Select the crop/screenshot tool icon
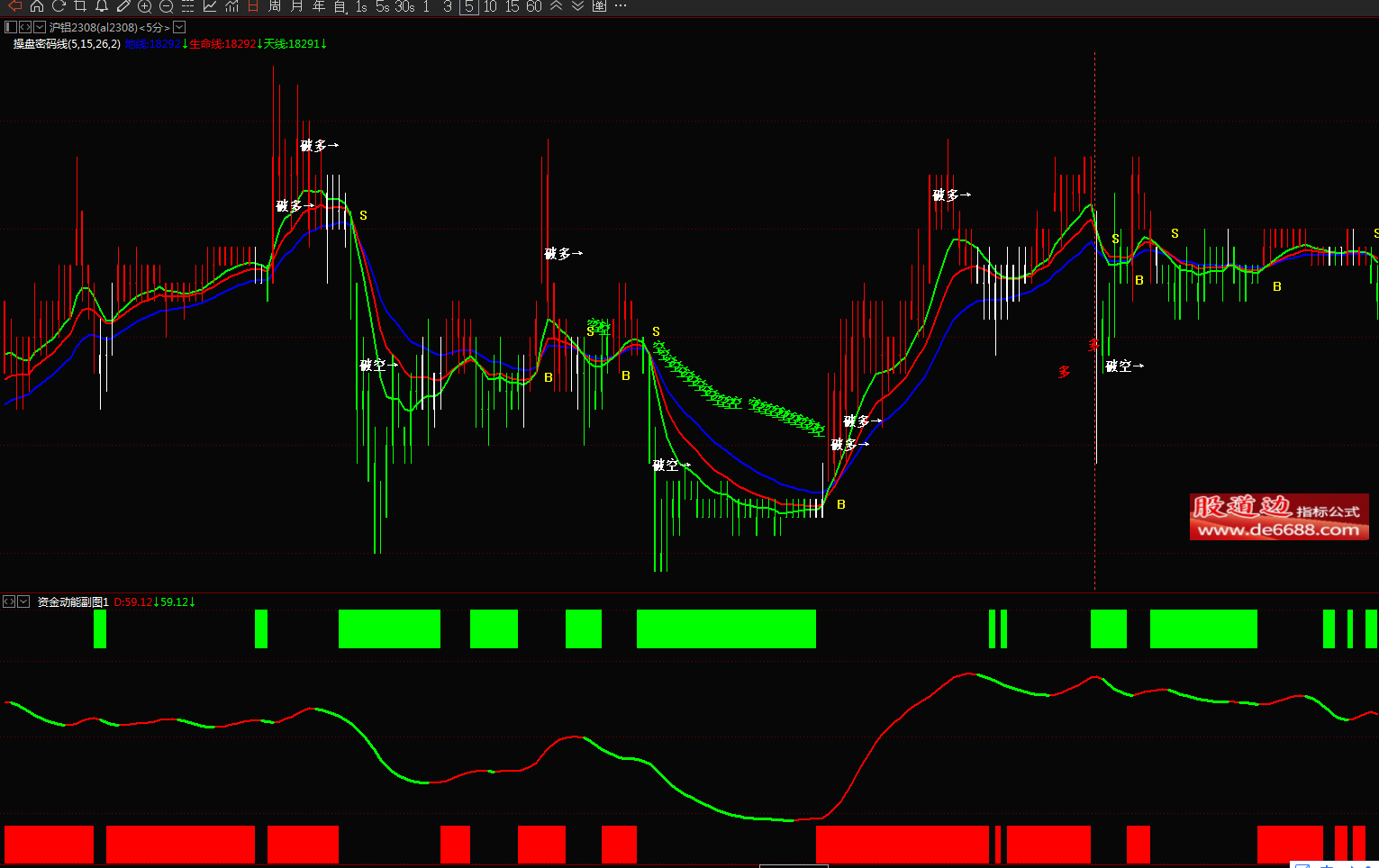1379x868 pixels. [x=80, y=6]
